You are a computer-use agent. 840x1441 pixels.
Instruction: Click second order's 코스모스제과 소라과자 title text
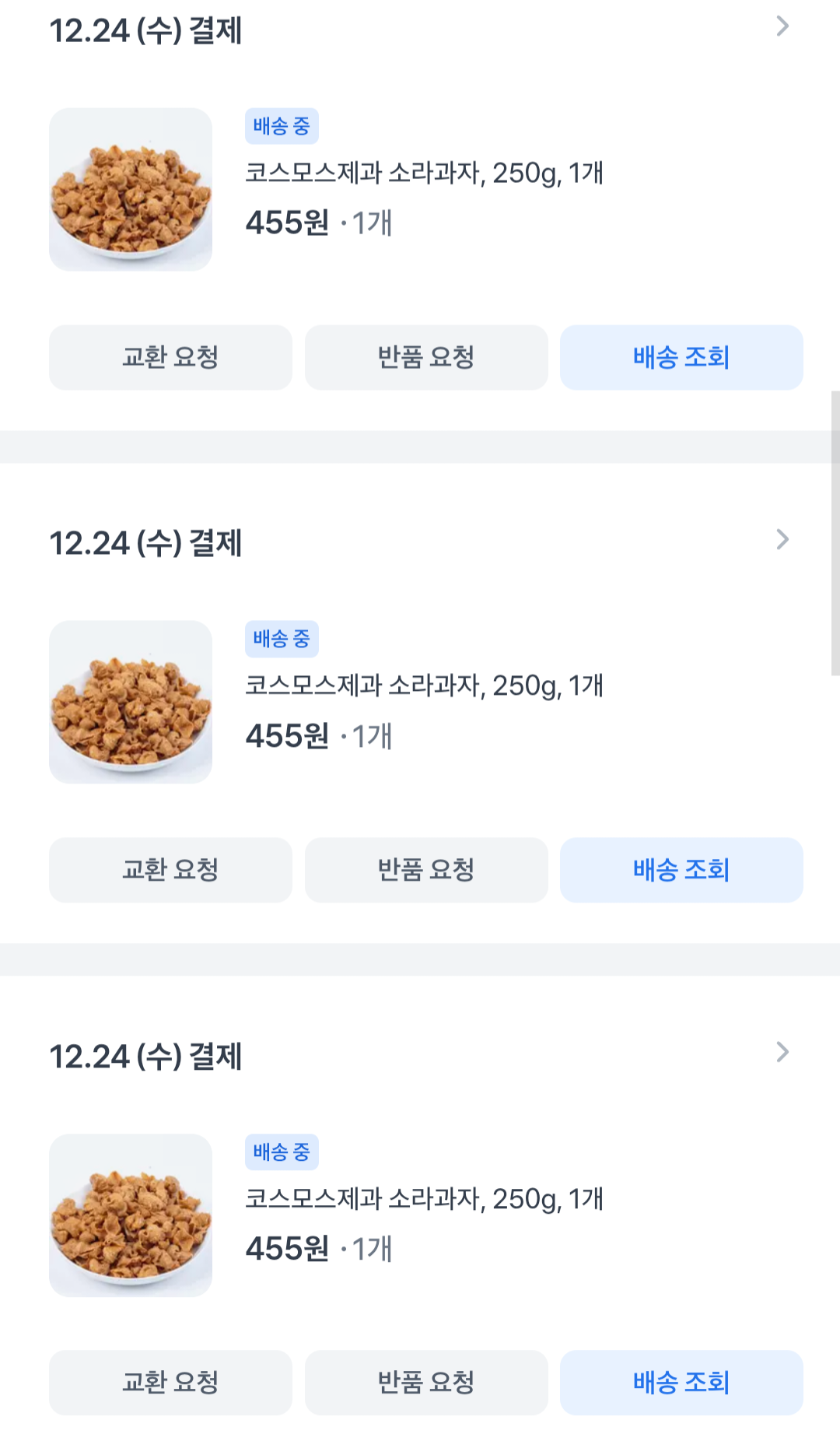coord(424,685)
